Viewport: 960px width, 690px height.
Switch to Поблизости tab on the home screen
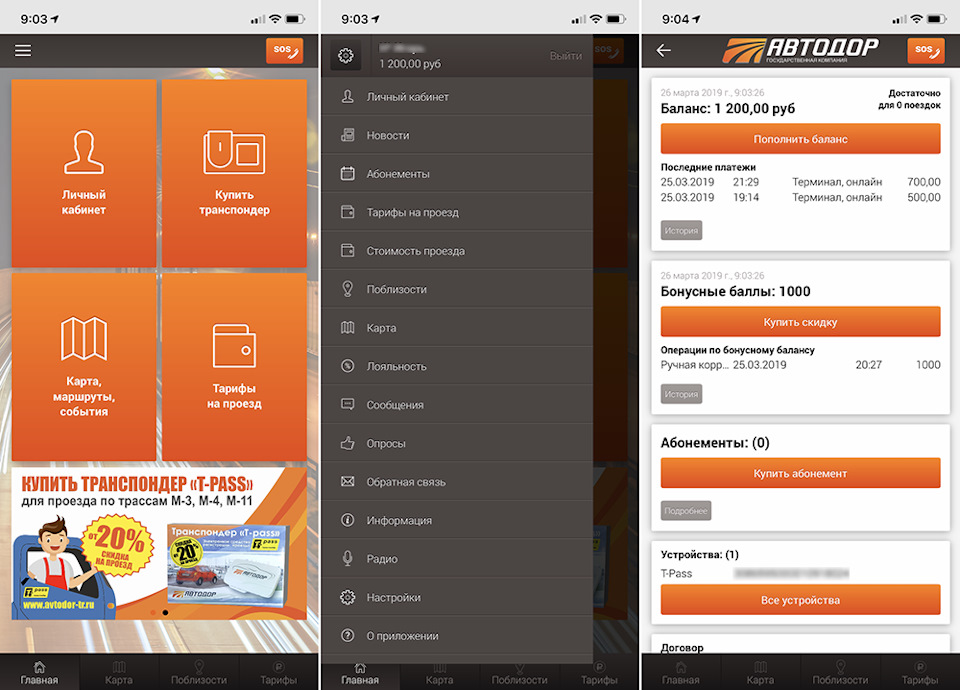pos(199,673)
